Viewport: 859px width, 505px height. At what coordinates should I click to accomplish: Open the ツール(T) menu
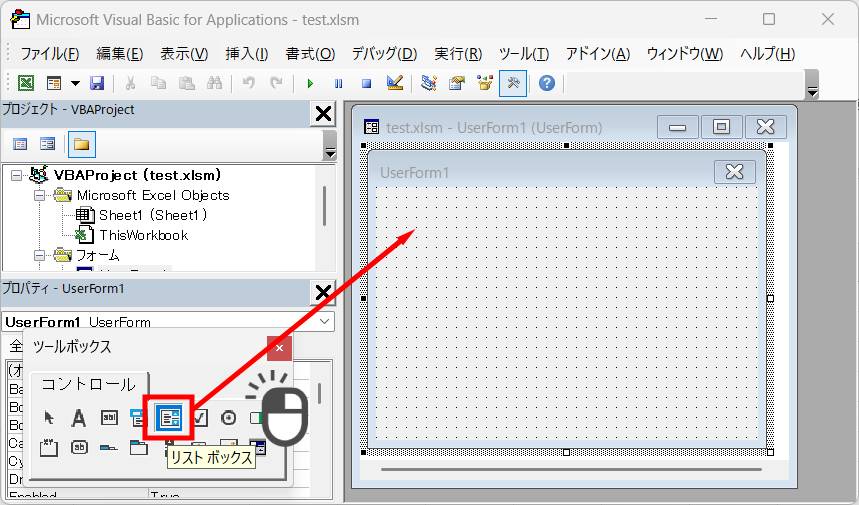[524, 54]
